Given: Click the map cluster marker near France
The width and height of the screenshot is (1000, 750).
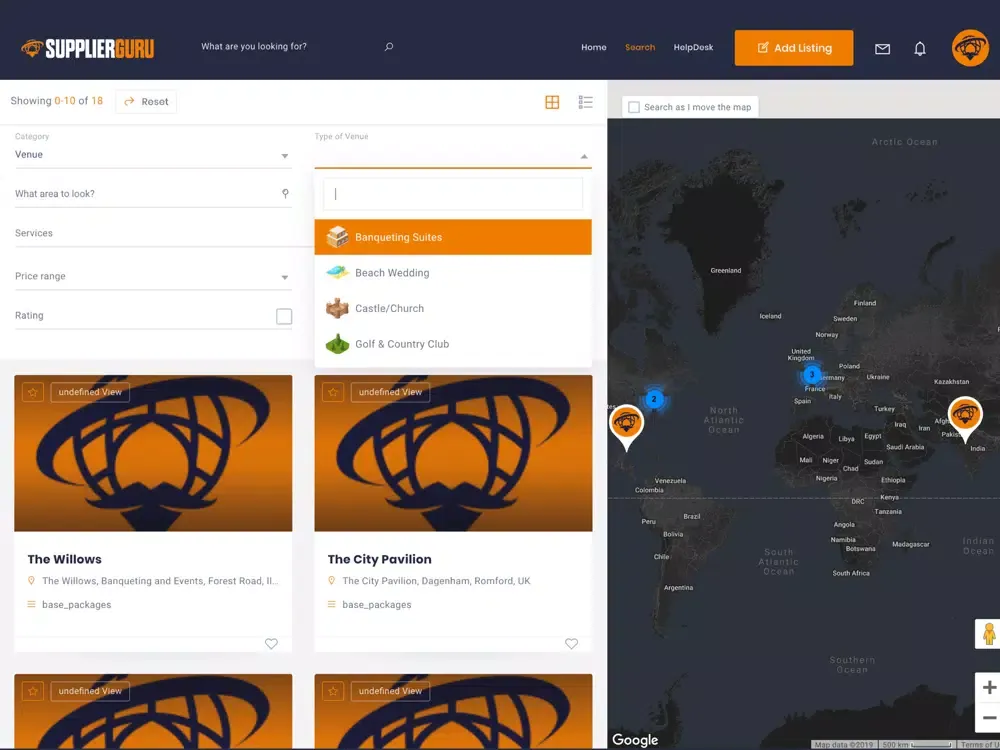Looking at the screenshot, I should pyautogui.click(x=811, y=374).
